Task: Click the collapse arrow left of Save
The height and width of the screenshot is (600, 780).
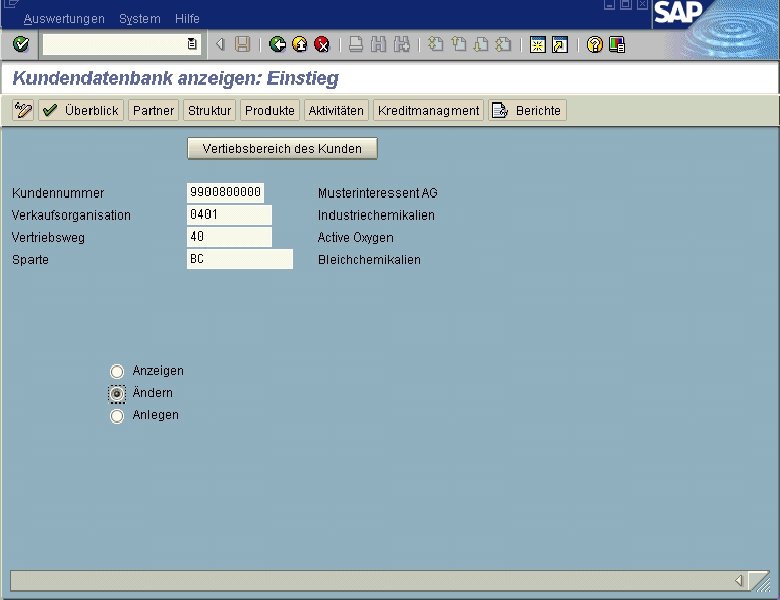Action: (x=220, y=44)
